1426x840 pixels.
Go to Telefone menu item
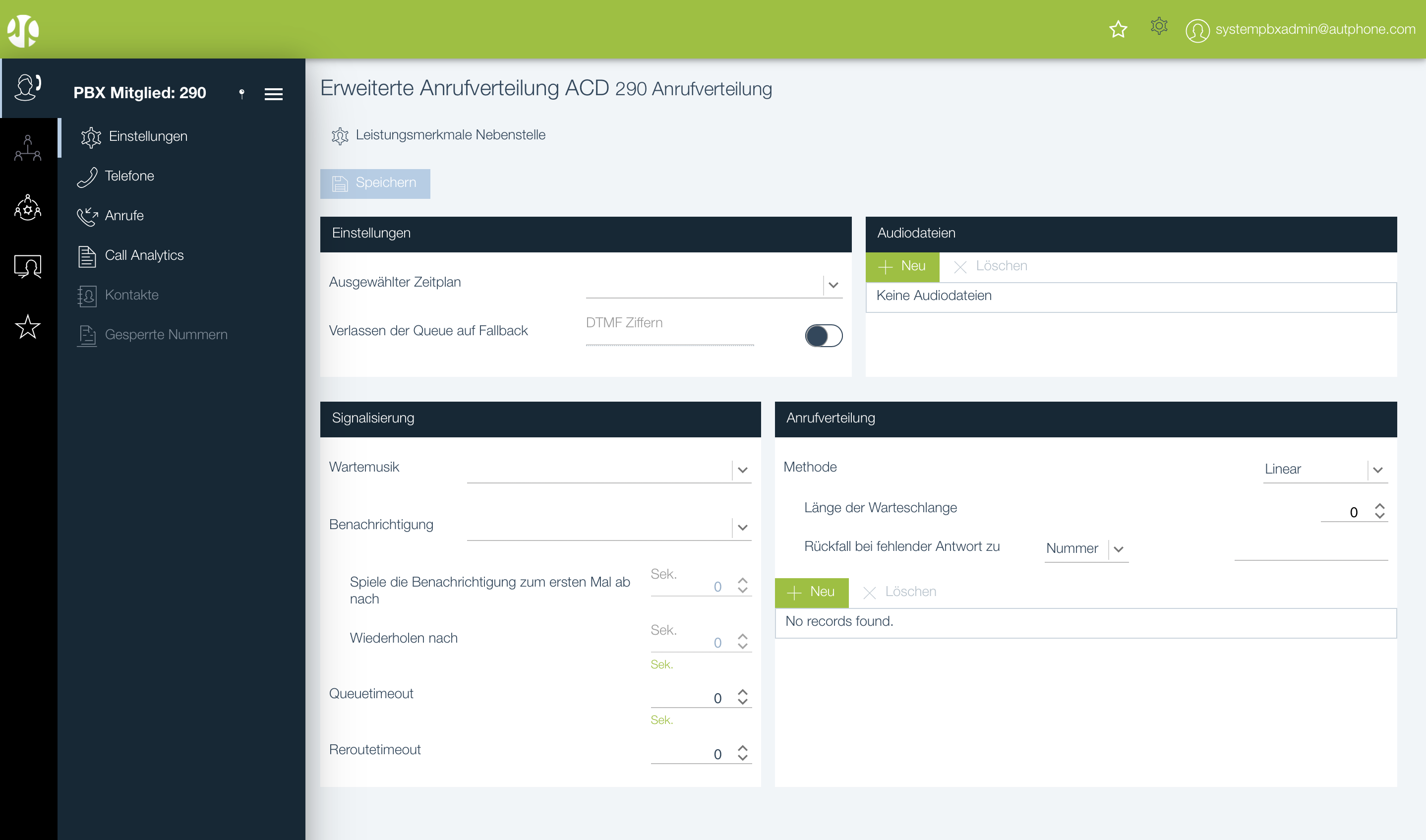[x=129, y=176]
